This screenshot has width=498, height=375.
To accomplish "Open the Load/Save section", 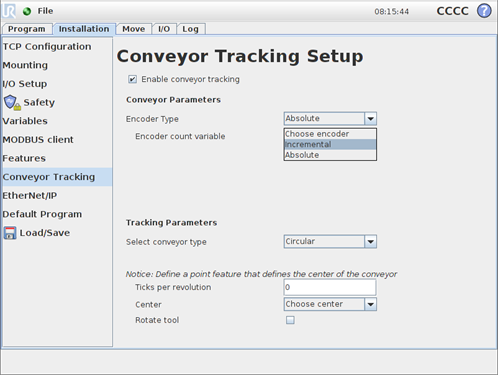I will 57,233.
